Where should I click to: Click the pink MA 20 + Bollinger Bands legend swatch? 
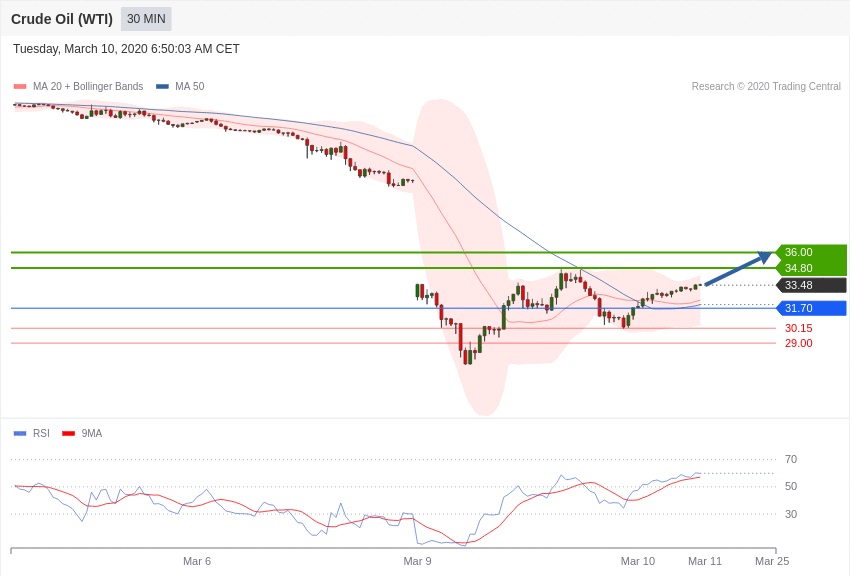coord(20,87)
